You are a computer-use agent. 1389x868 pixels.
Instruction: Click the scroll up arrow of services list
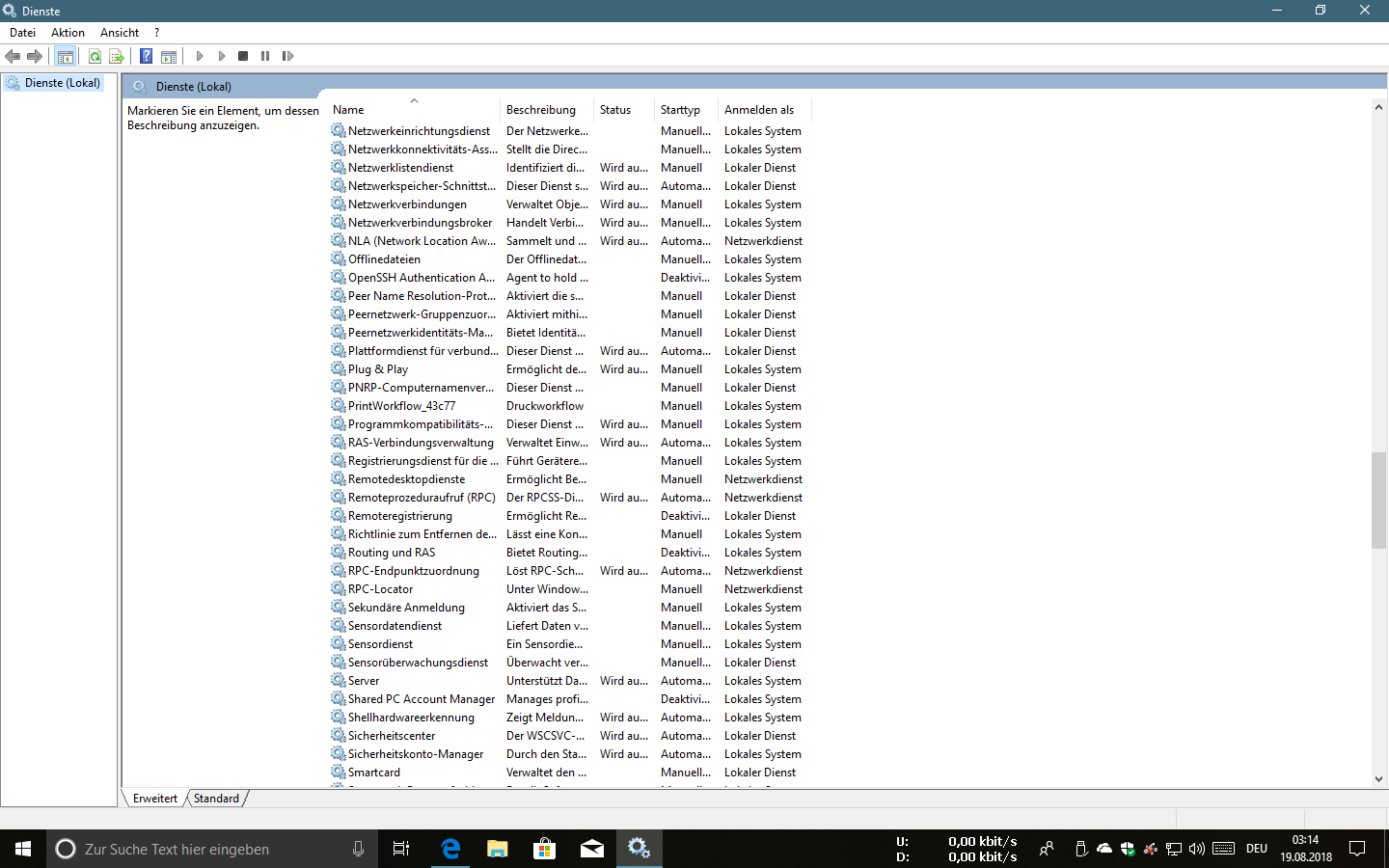click(x=1378, y=107)
